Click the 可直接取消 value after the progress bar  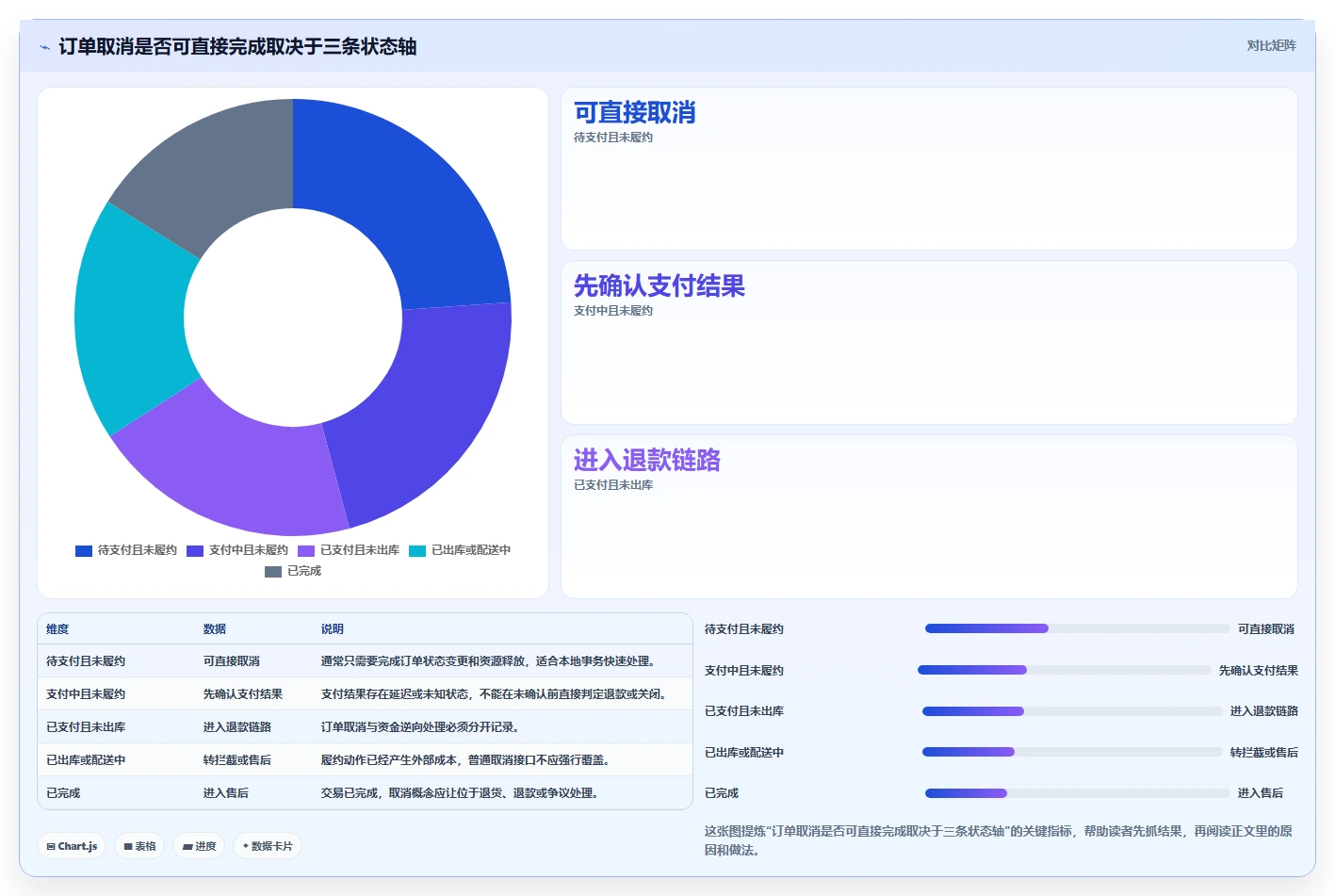pyautogui.click(x=1266, y=629)
